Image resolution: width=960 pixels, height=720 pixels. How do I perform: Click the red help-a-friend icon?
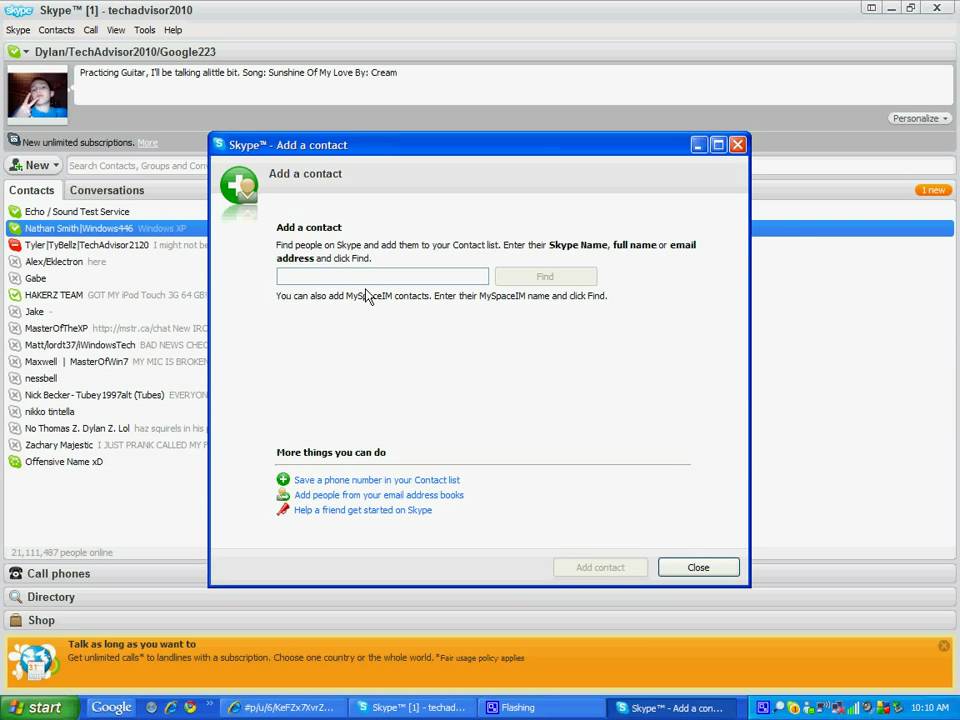coord(283,509)
